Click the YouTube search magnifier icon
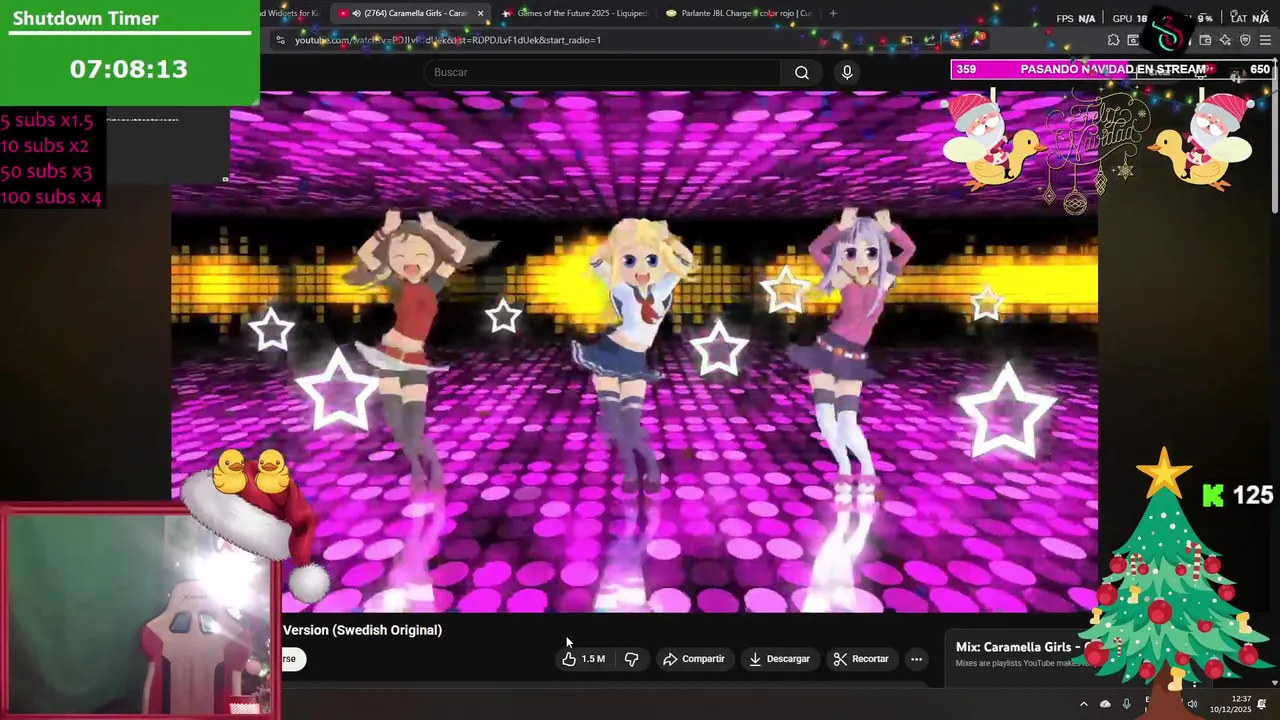Viewport: 1280px width, 720px height. [x=802, y=72]
